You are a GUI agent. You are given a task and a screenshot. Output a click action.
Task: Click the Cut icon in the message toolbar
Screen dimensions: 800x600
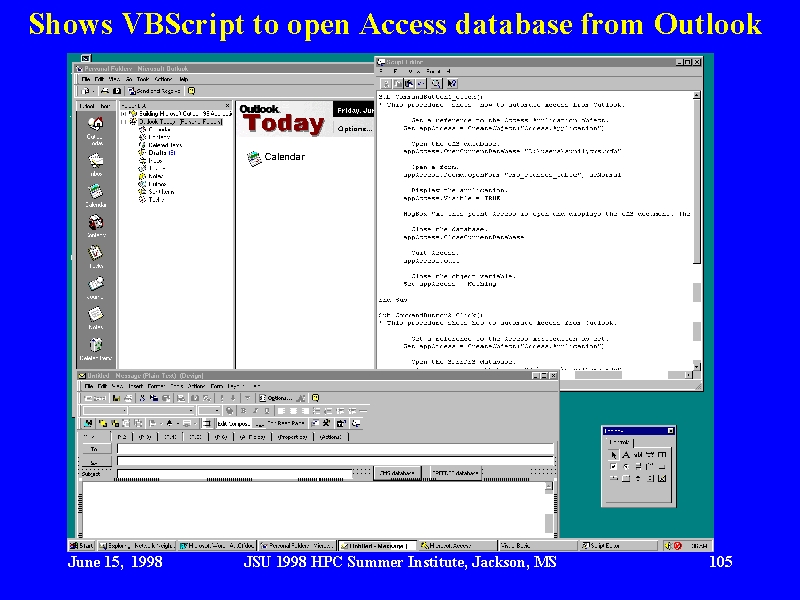coord(142,398)
